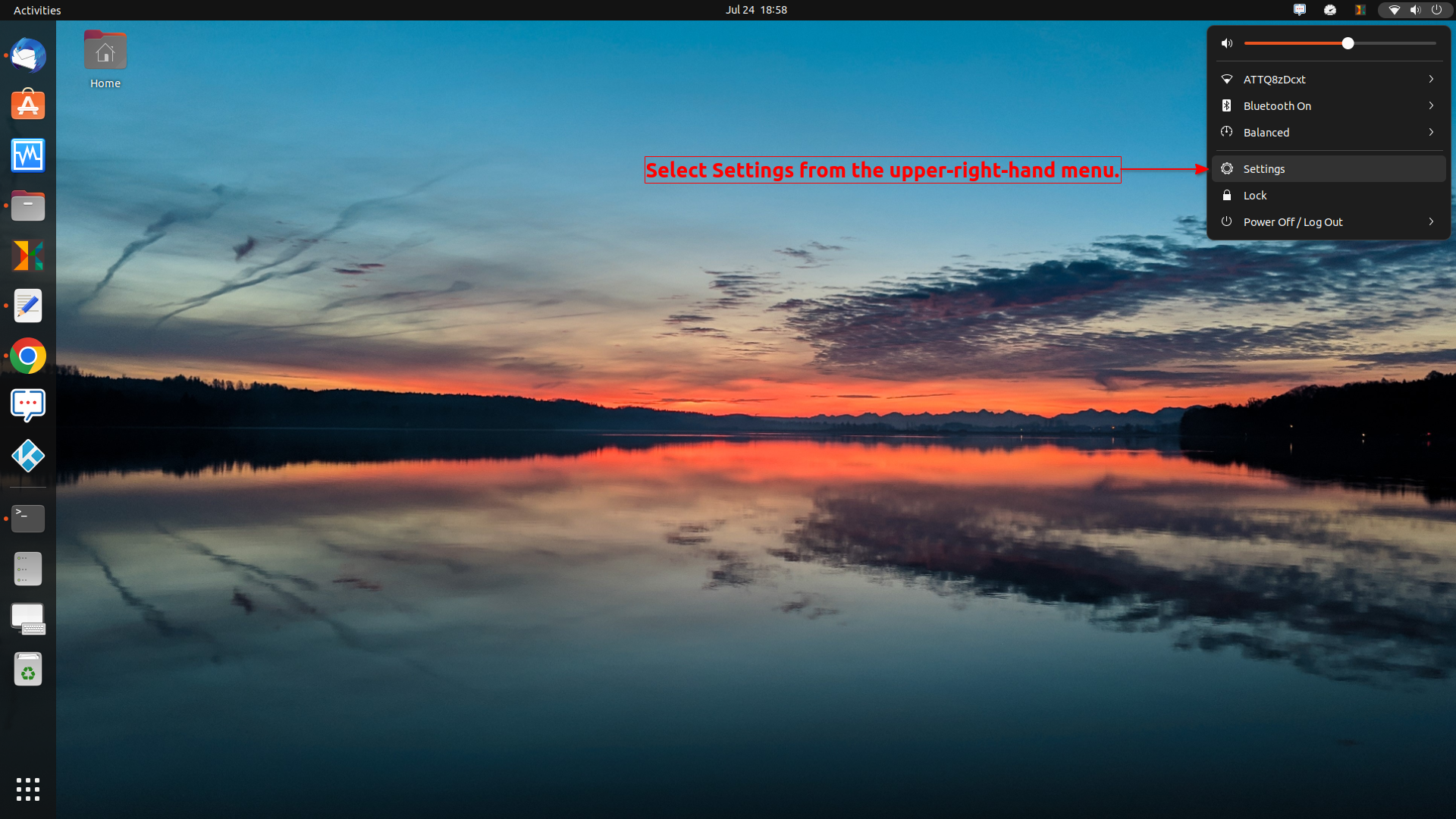
Task: Expand the ATTQ8zDcxt Wi-Fi submenu chevron
Action: 1431,79
